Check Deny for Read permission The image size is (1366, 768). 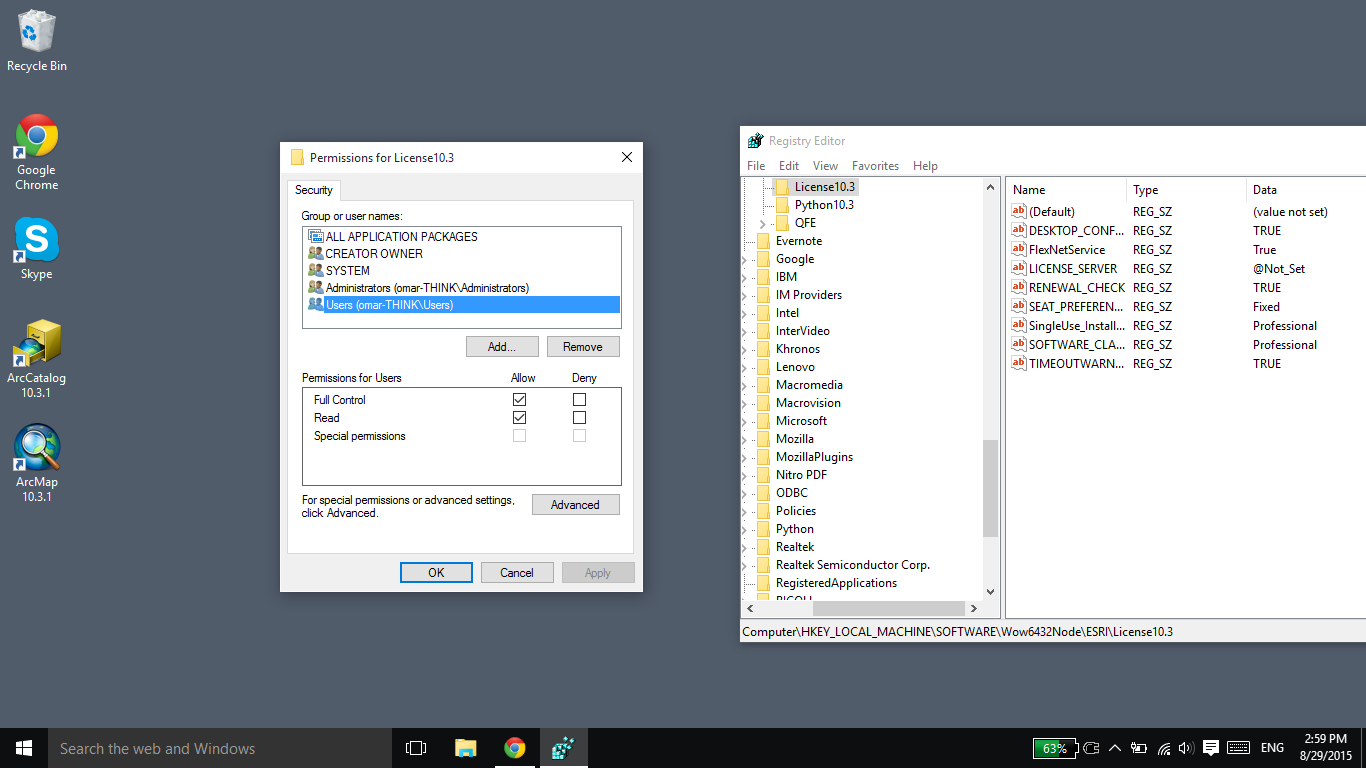coord(580,418)
